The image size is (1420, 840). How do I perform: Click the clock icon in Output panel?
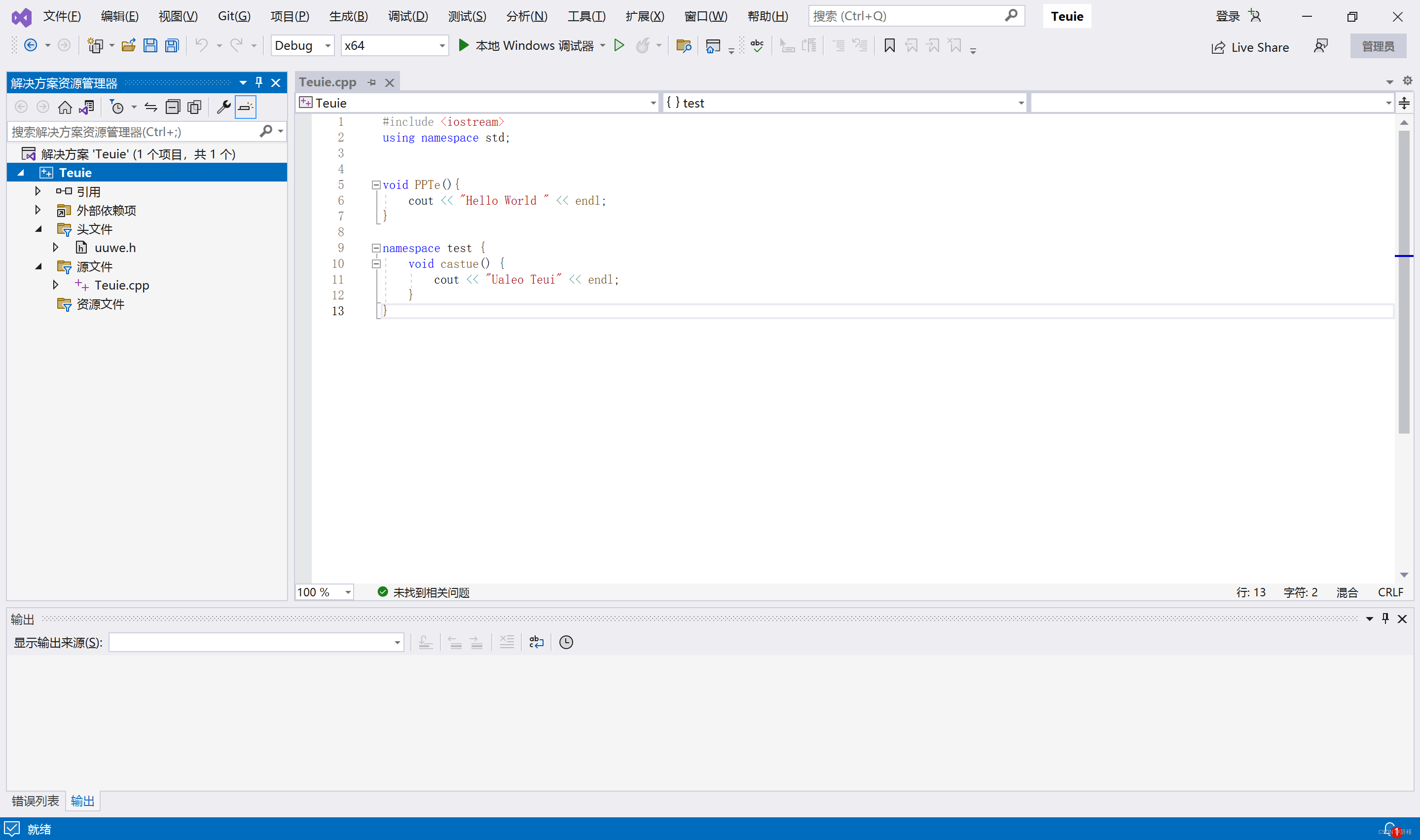click(566, 642)
